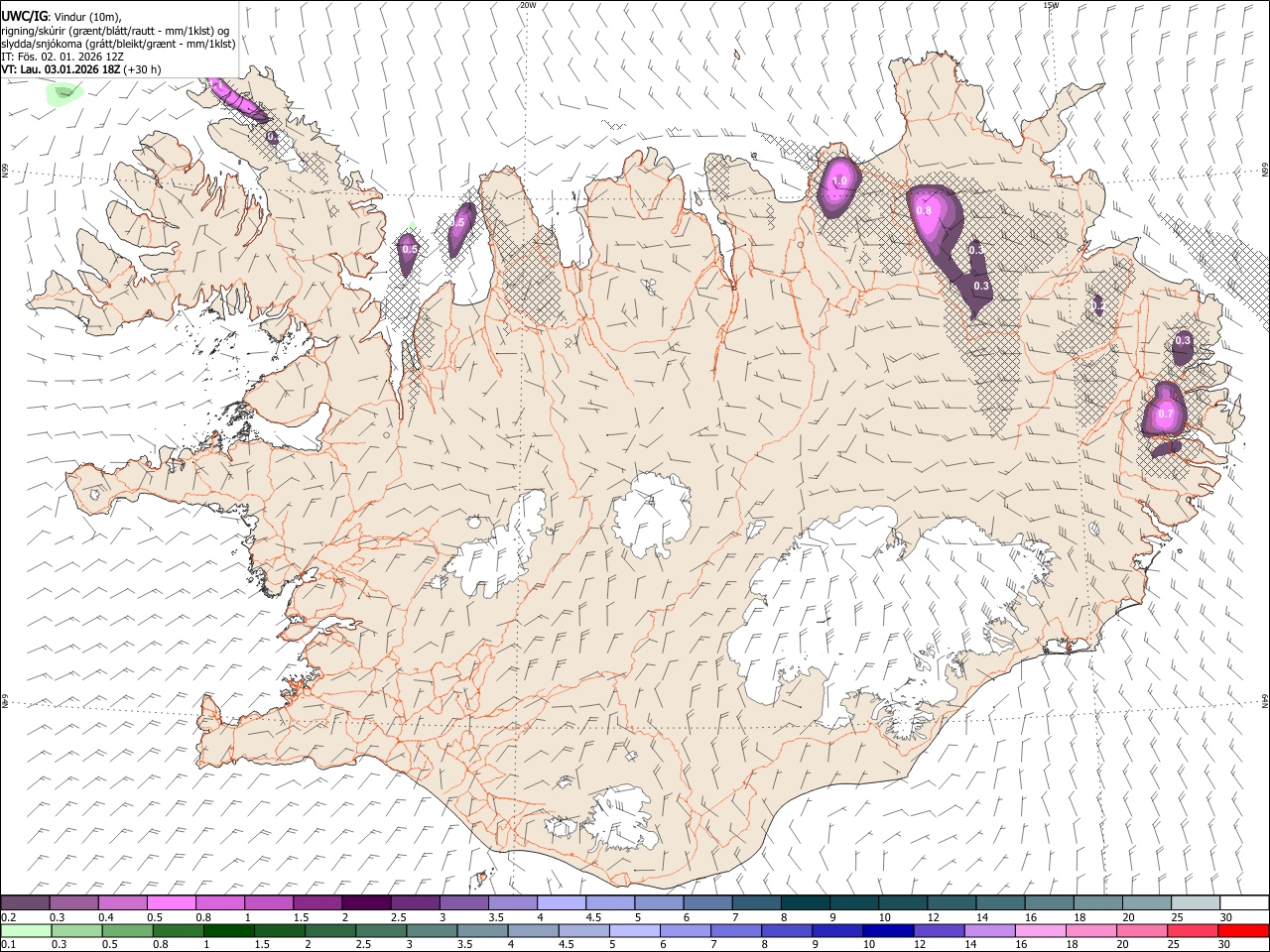Select the bright red swatch above 30 in lower legend
This screenshot has width=1270, height=952.
[1243, 931]
